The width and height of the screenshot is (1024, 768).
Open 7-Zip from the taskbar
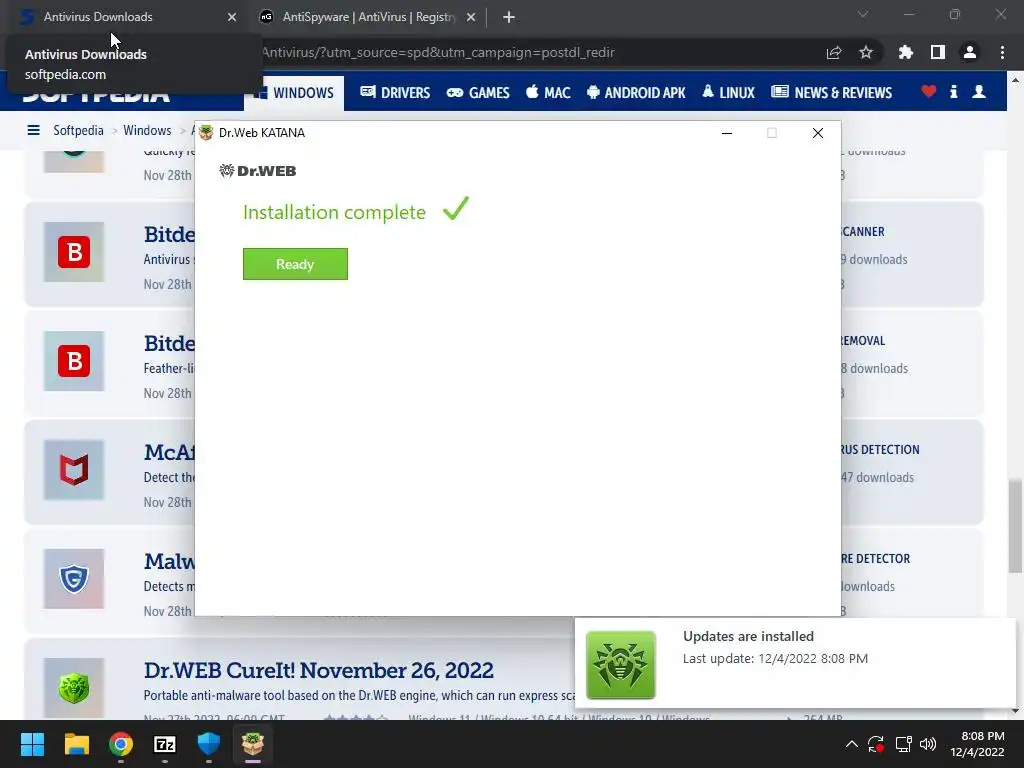click(165, 744)
